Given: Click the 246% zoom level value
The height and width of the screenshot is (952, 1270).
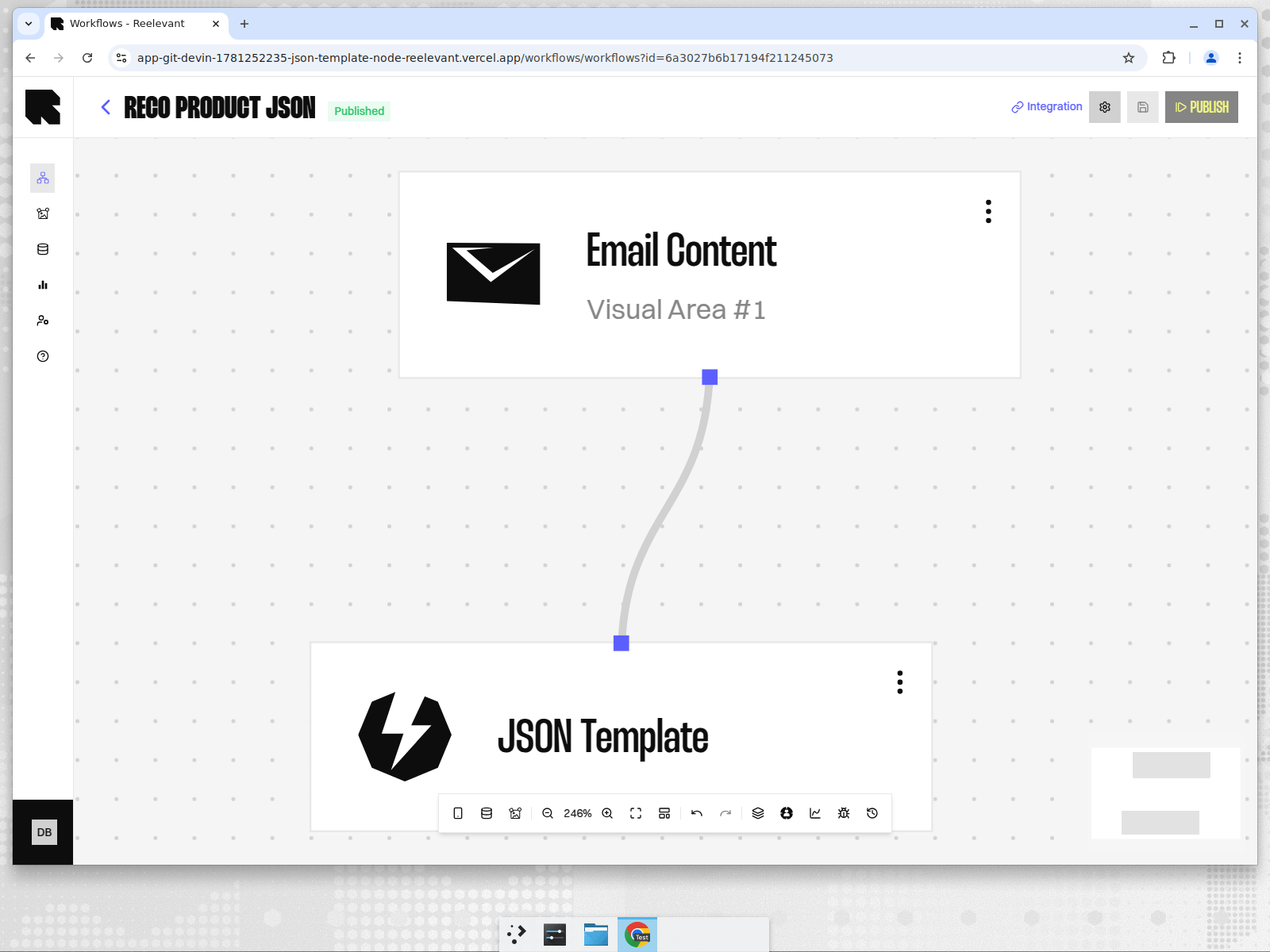Looking at the screenshot, I should [578, 813].
